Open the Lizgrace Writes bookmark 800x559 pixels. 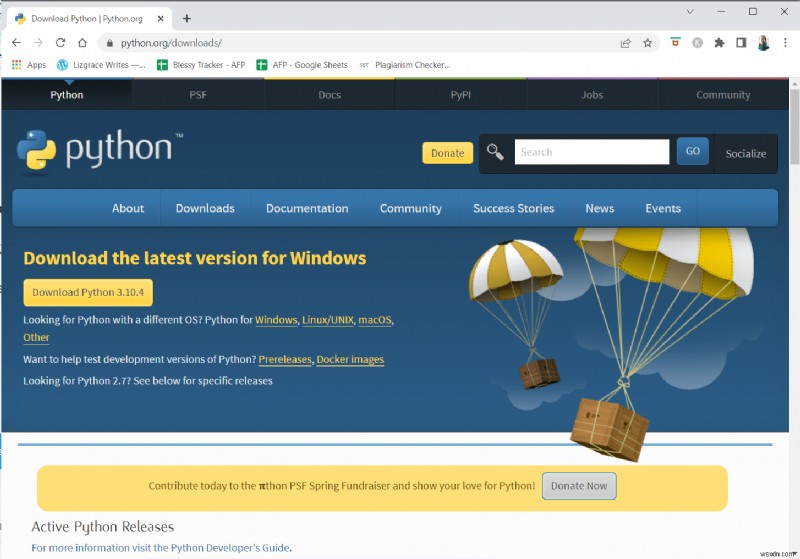click(x=101, y=65)
